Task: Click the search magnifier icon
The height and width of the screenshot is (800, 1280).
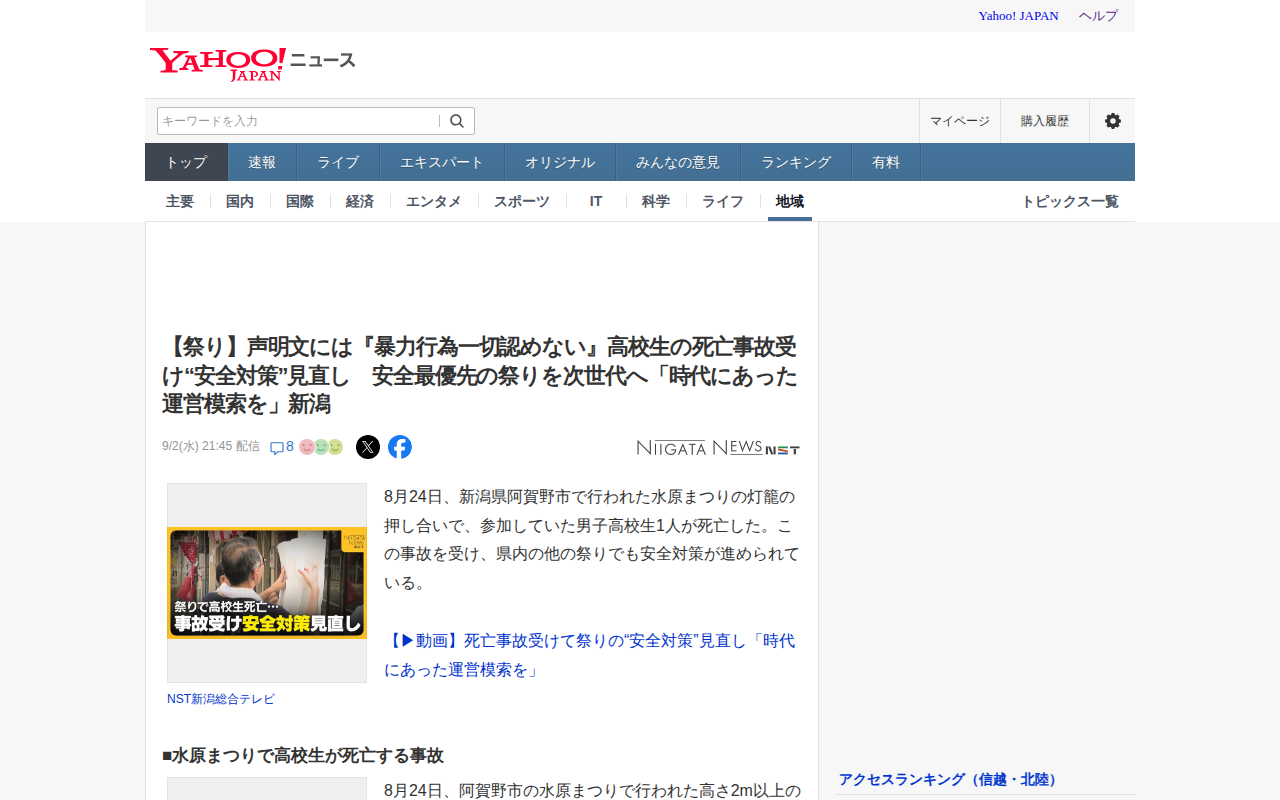Action: 457,121
